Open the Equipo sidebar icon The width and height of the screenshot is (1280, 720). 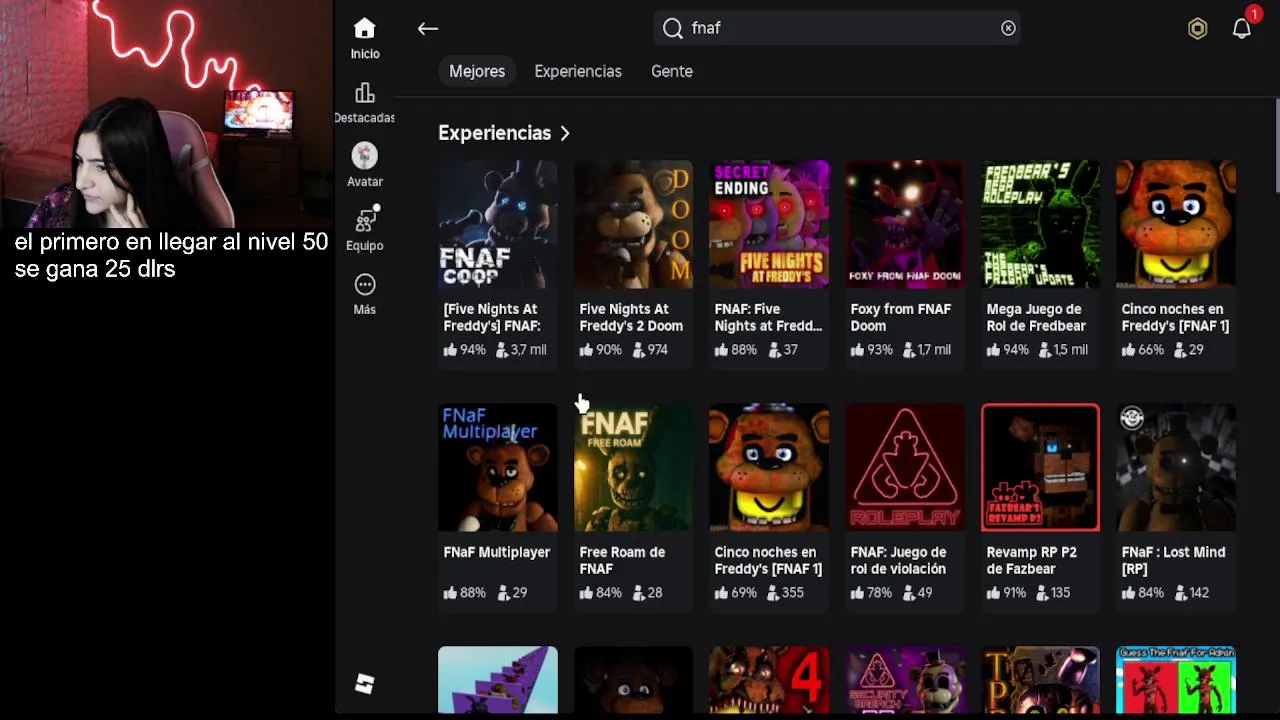click(x=365, y=220)
